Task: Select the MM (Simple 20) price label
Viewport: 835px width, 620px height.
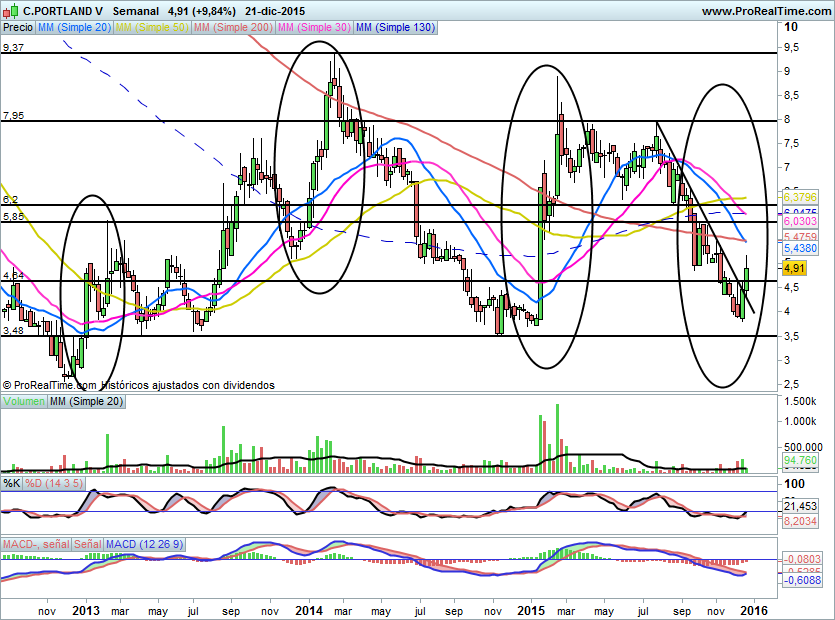Action: coord(74,28)
